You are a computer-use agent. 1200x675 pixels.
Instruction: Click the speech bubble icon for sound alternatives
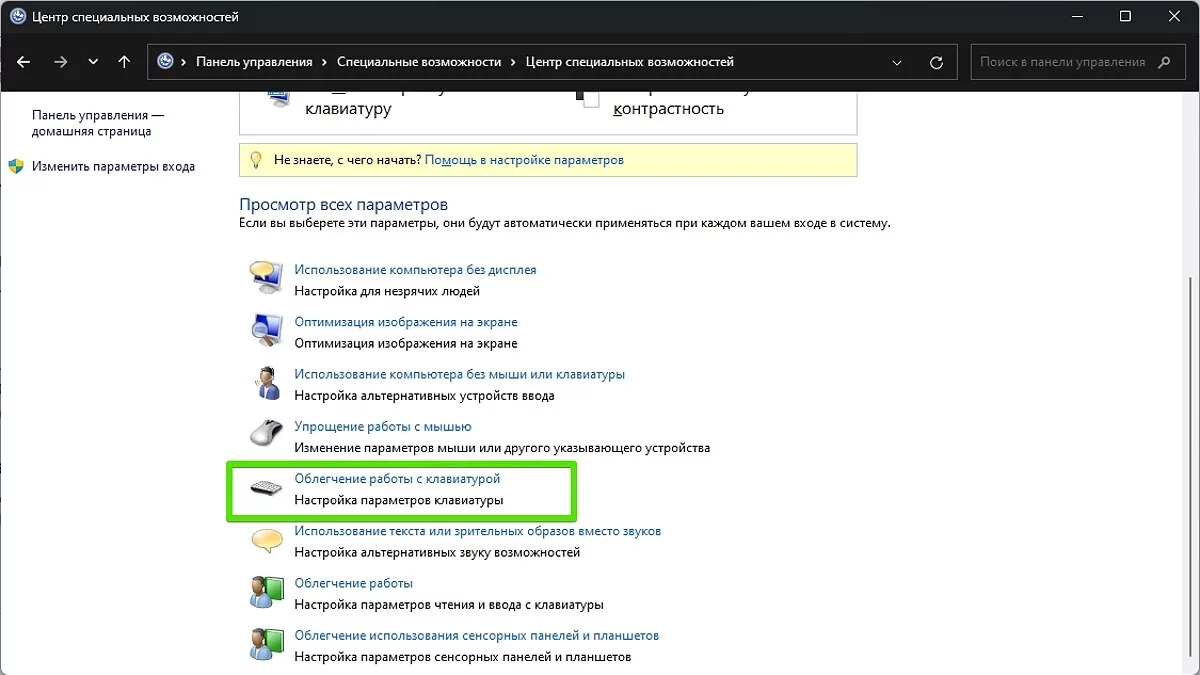[266, 540]
